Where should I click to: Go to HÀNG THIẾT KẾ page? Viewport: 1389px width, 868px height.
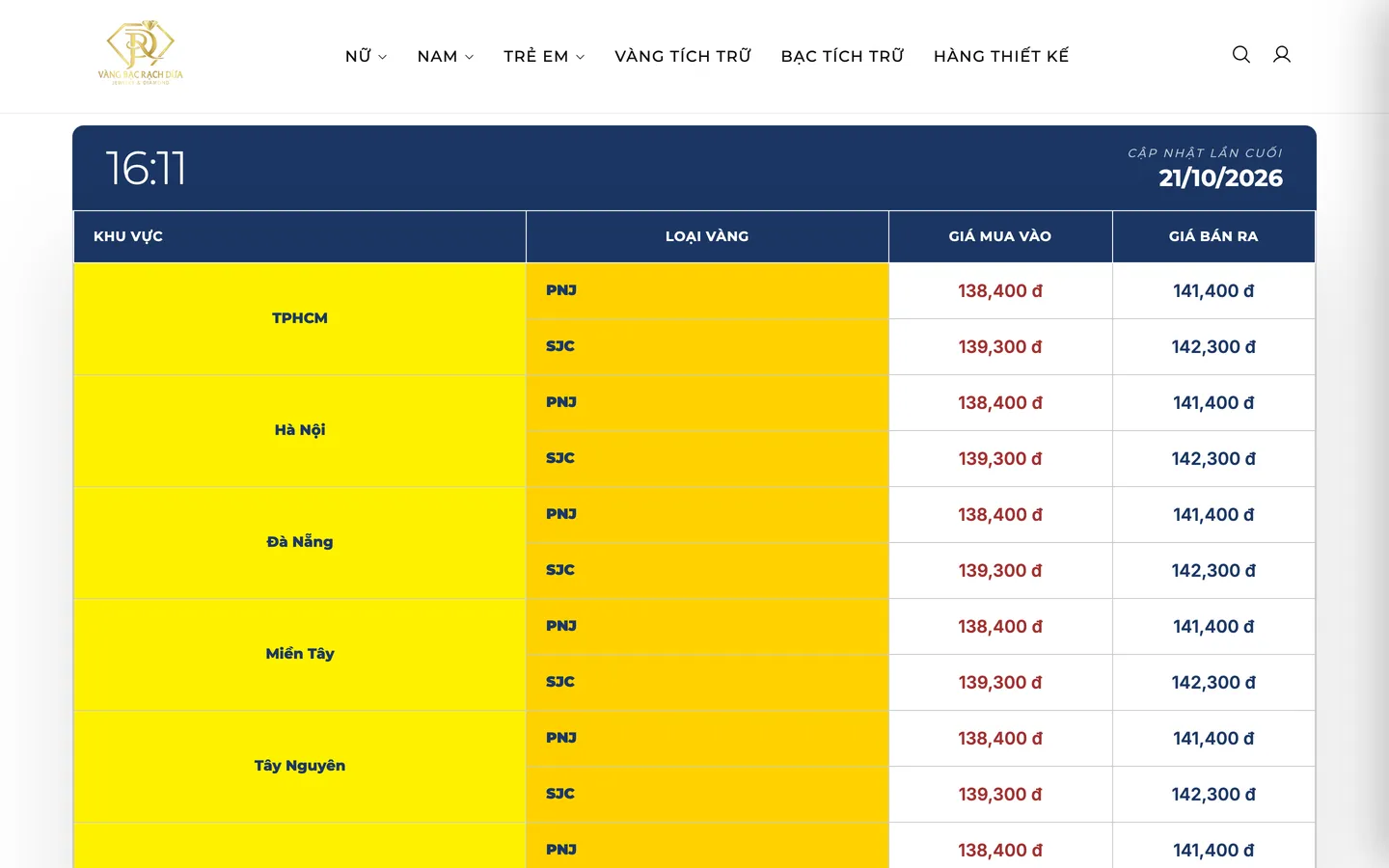coord(1001,56)
